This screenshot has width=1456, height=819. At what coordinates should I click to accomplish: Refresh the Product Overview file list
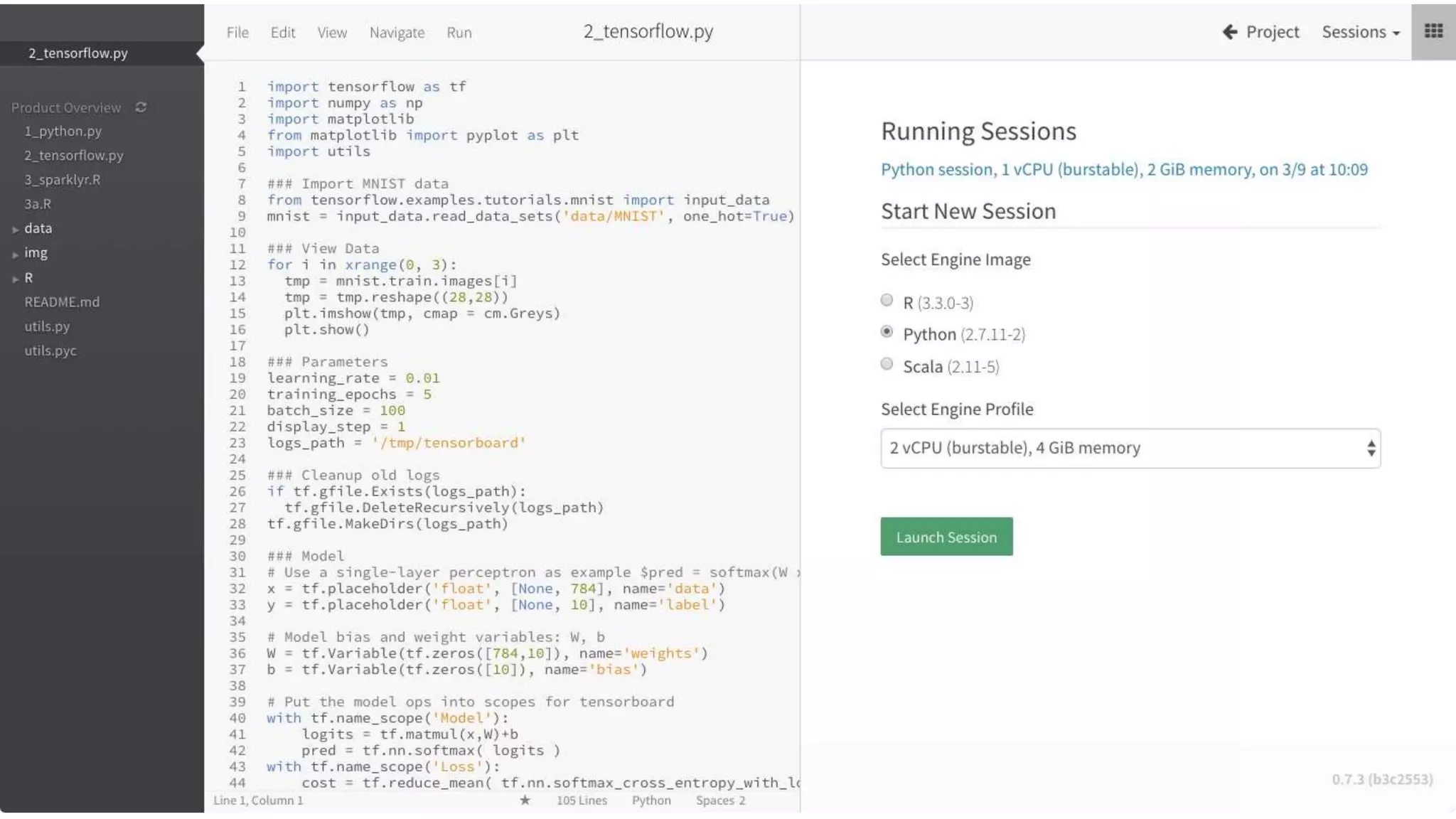pyautogui.click(x=141, y=107)
